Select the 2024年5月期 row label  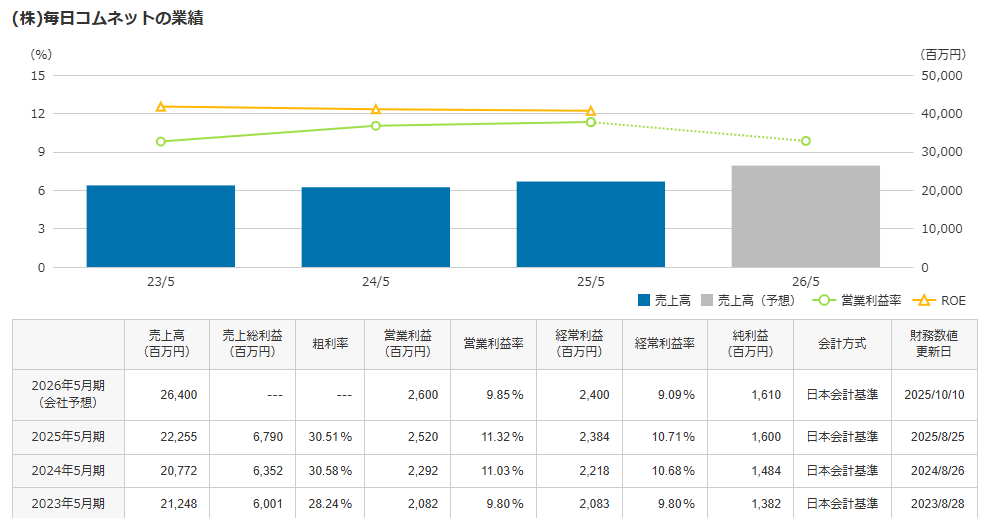click(x=68, y=470)
